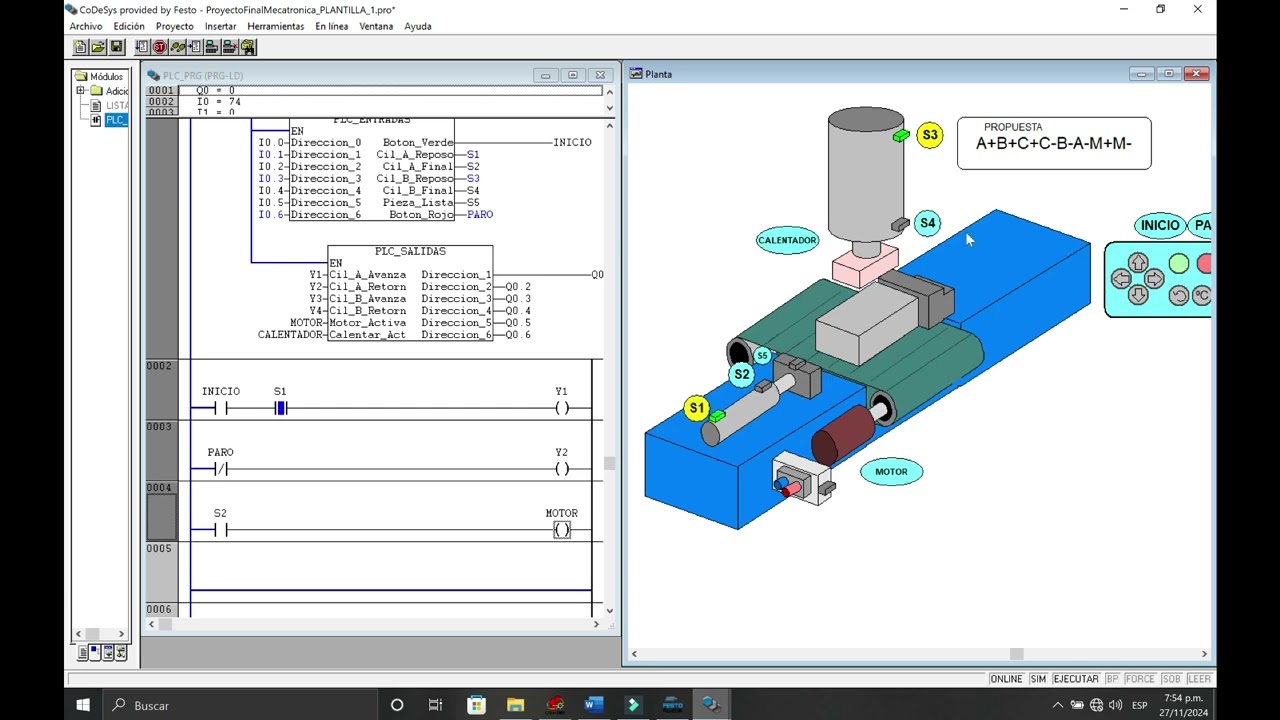Viewport: 1280px width, 720px height.
Task: Select the LISTA item in the module tree
Action: 117,105
